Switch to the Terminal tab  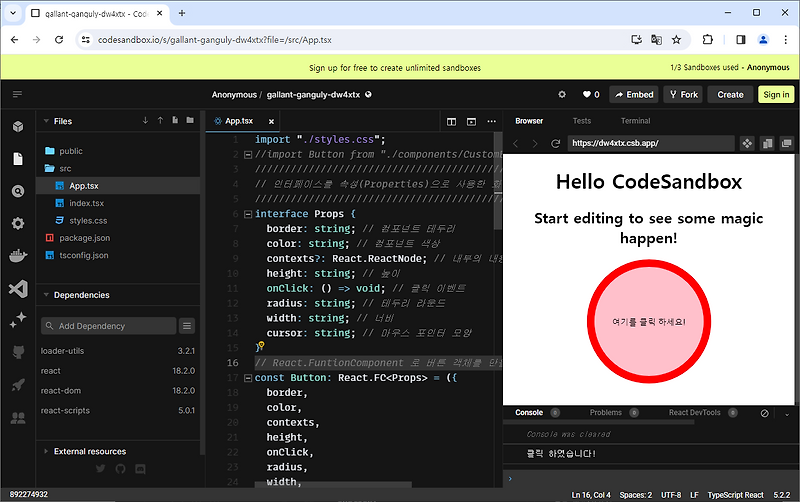(635, 121)
